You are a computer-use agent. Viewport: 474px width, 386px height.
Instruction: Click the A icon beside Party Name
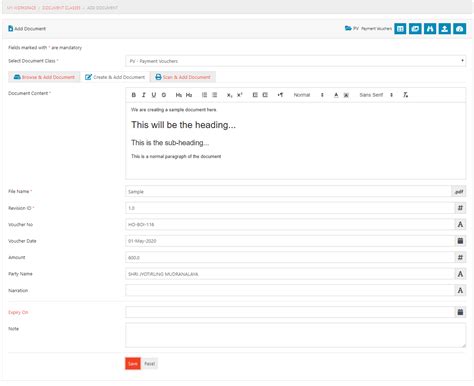pyautogui.click(x=460, y=274)
